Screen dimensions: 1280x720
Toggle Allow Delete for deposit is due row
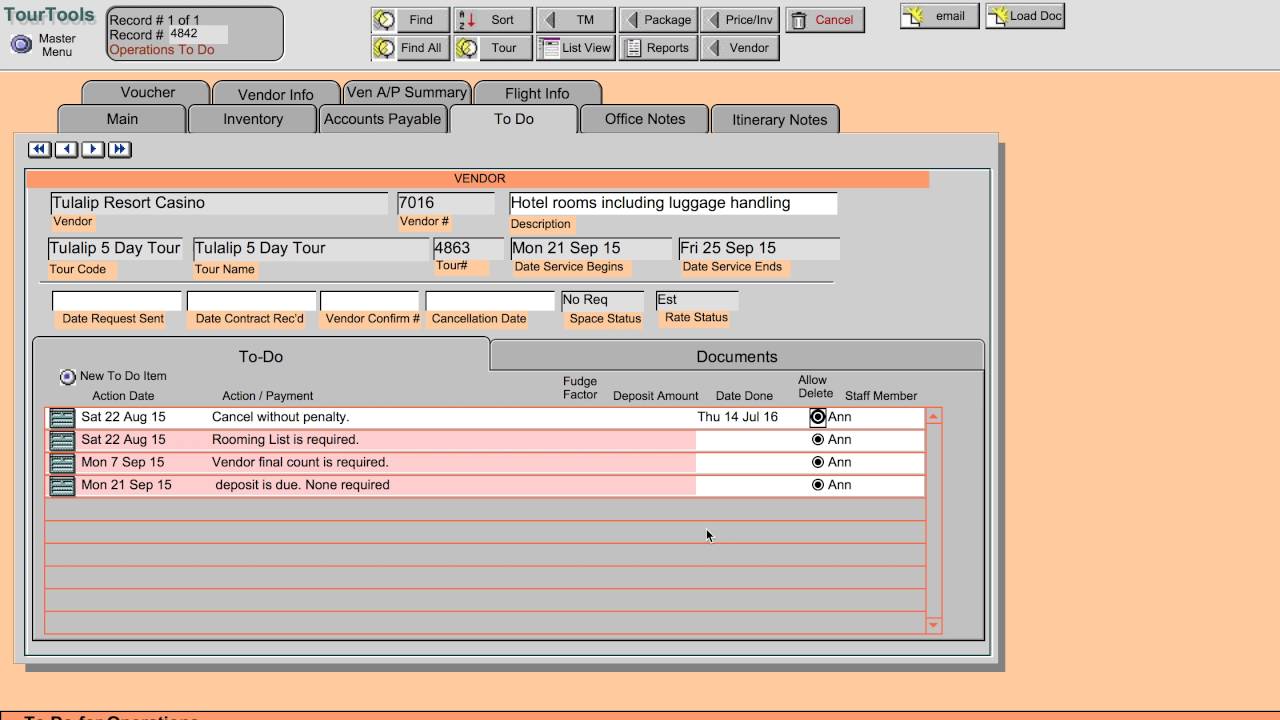(x=818, y=485)
